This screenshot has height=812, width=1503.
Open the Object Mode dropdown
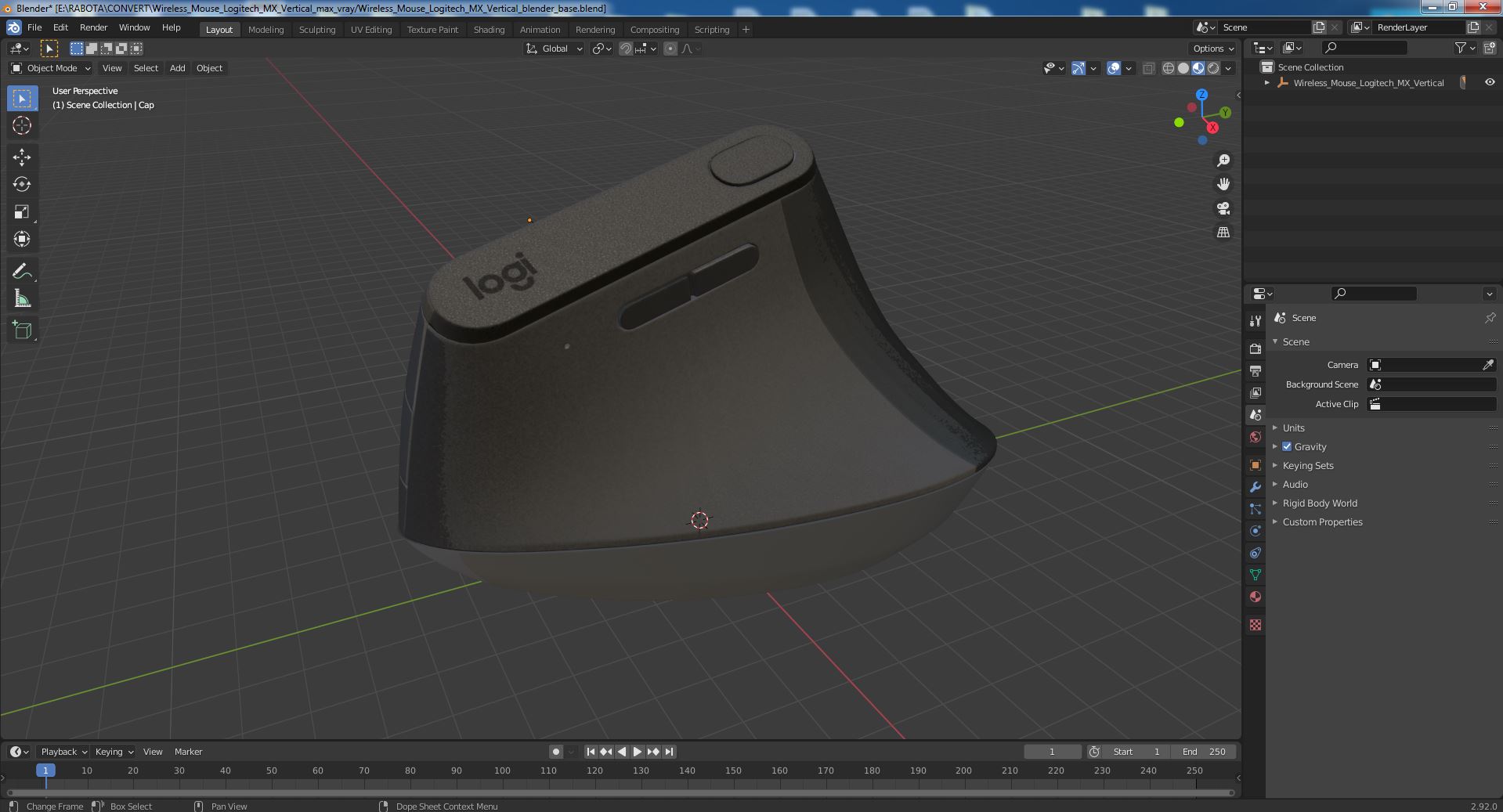pyautogui.click(x=51, y=68)
